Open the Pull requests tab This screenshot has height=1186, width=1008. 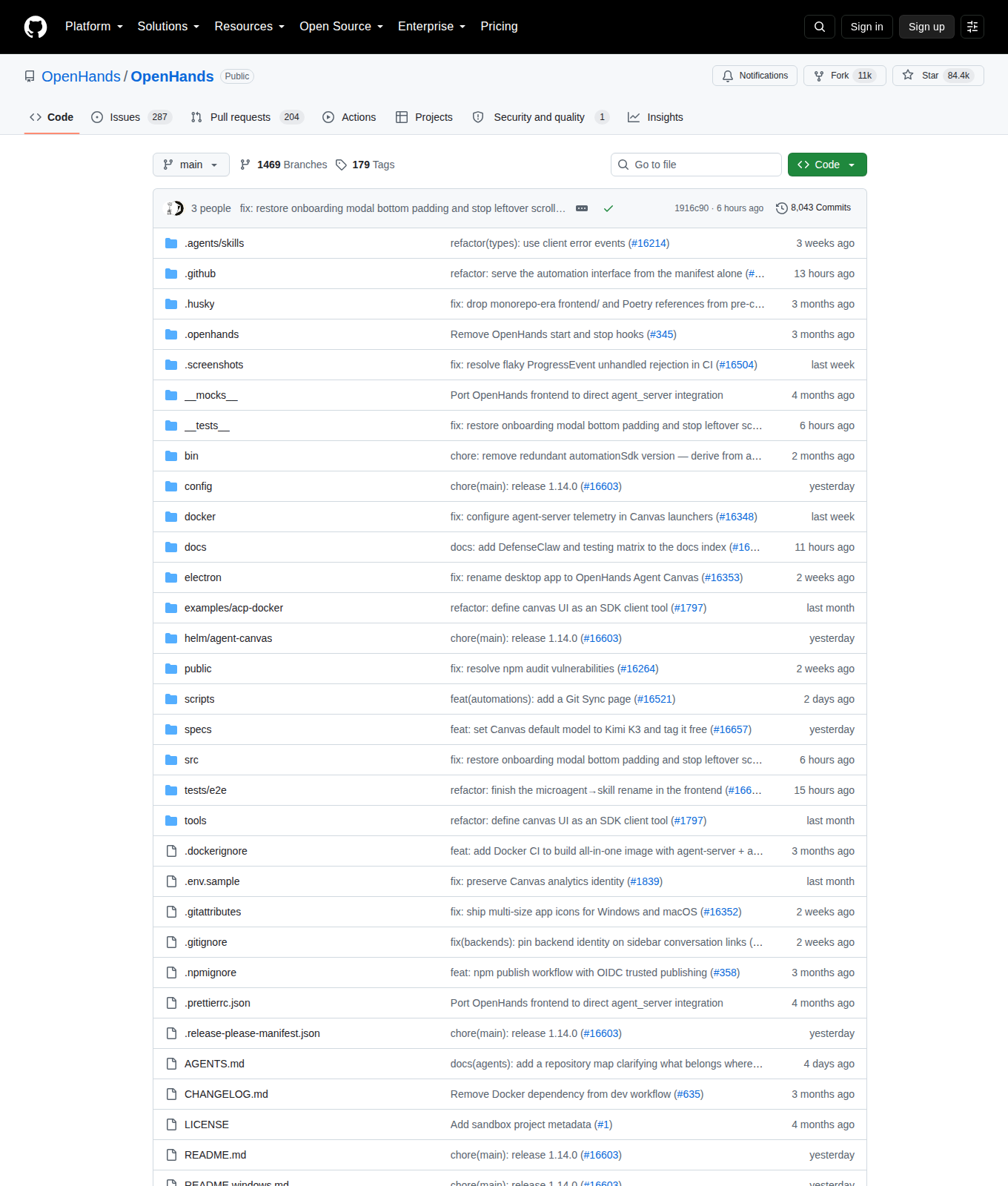[x=247, y=117]
